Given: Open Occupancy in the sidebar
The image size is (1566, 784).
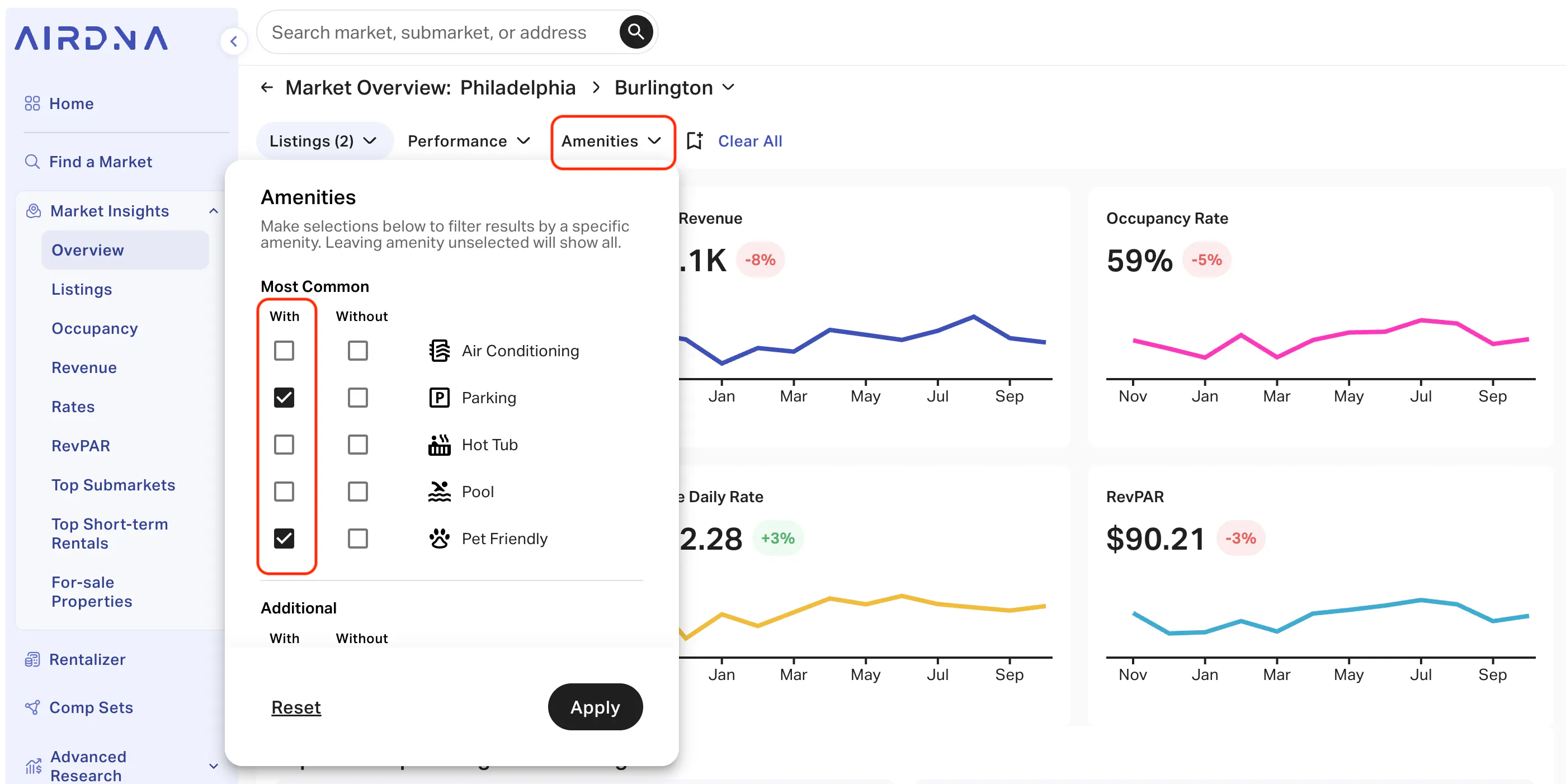Looking at the screenshot, I should 95,329.
